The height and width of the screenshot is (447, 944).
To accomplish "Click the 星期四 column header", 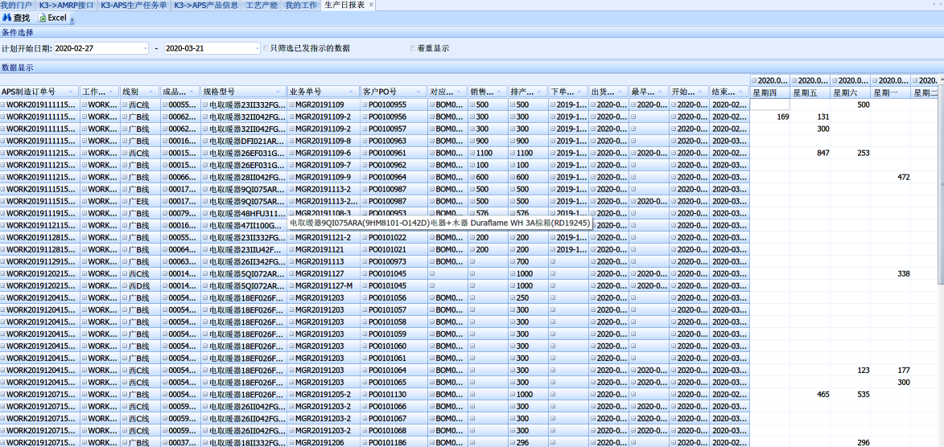I will pyautogui.click(x=770, y=92).
